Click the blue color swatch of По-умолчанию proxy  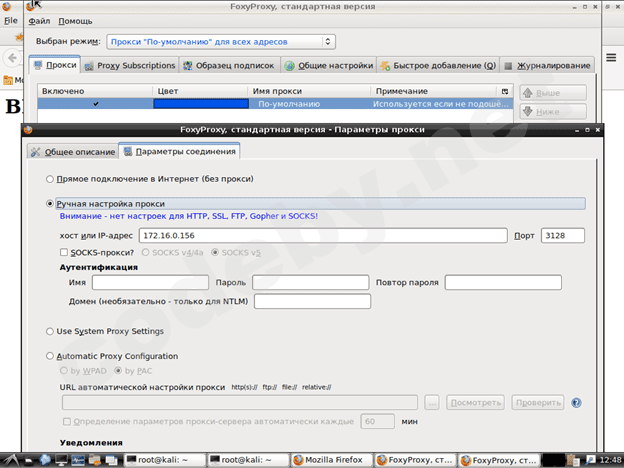click(x=201, y=104)
